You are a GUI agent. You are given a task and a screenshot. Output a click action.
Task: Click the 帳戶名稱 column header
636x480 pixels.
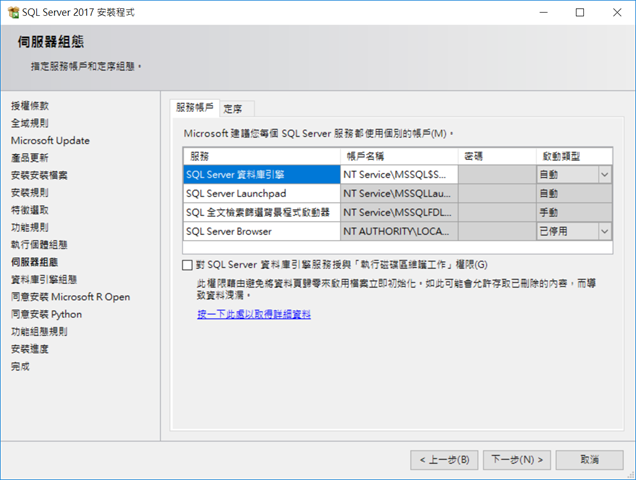(x=399, y=156)
